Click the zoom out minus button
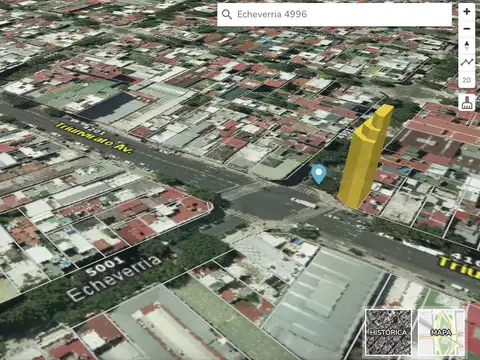Image resolution: width=480 pixels, height=360 pixels. click(467, 29)
